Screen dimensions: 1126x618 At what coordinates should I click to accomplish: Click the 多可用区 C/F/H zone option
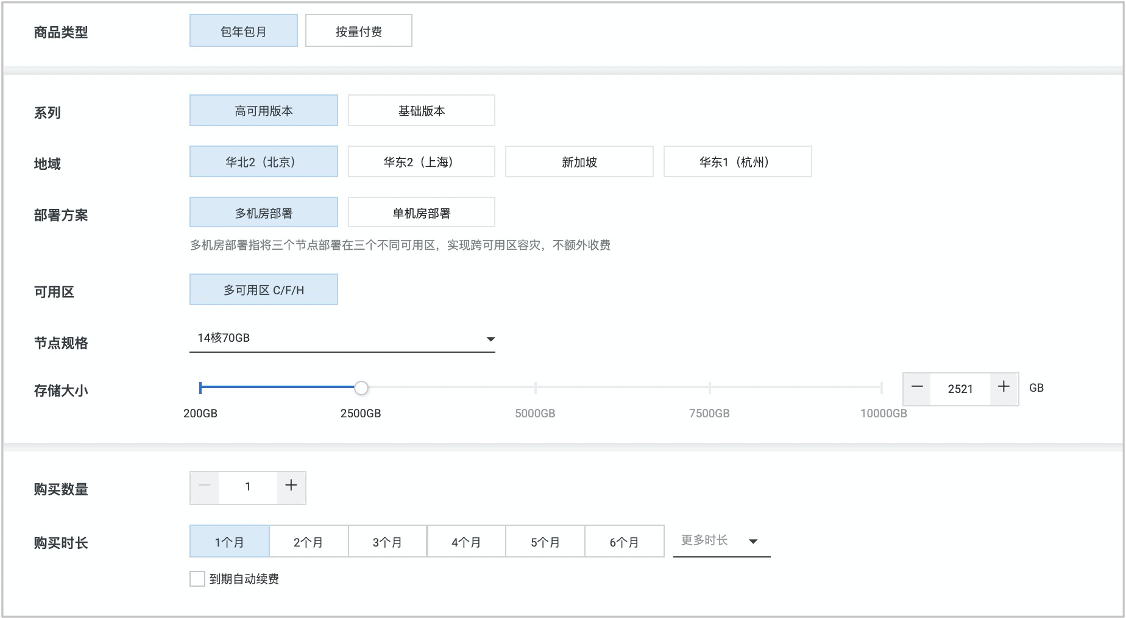[x=263, y=290]
